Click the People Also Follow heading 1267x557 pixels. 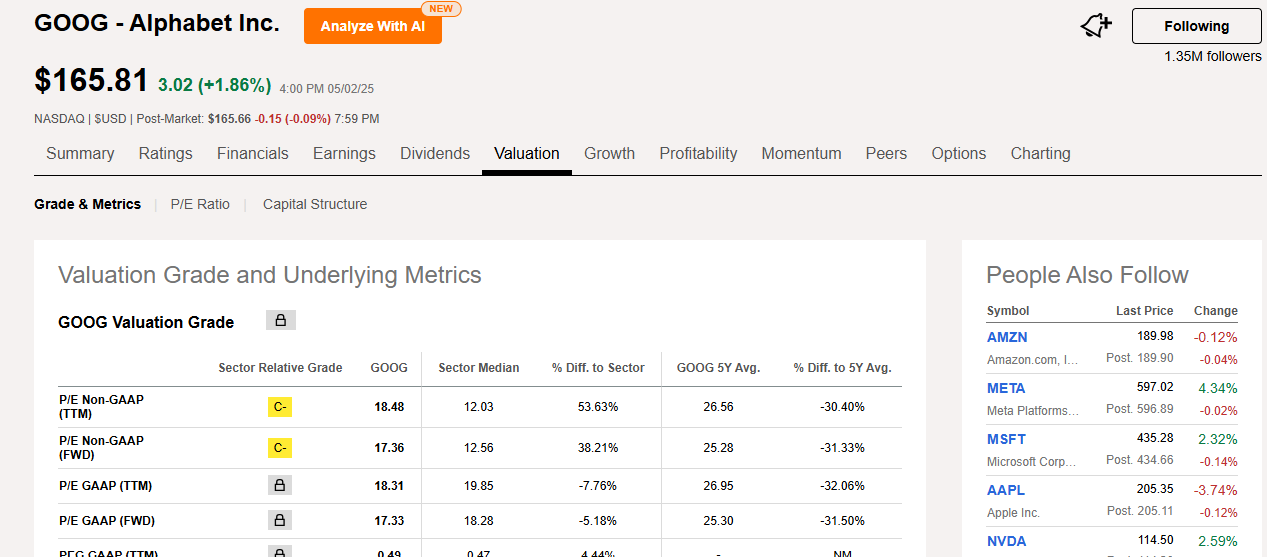click(1087, 275)
